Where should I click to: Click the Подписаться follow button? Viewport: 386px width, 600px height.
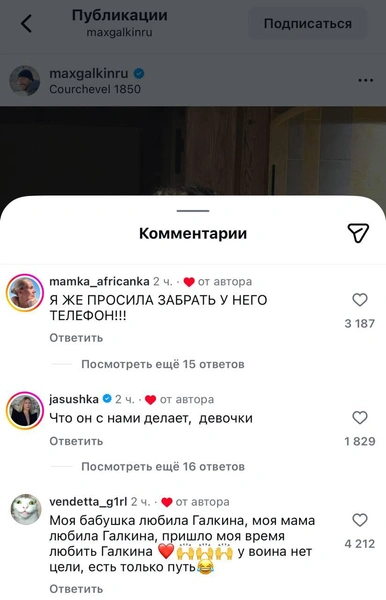[x=308, y=24]
